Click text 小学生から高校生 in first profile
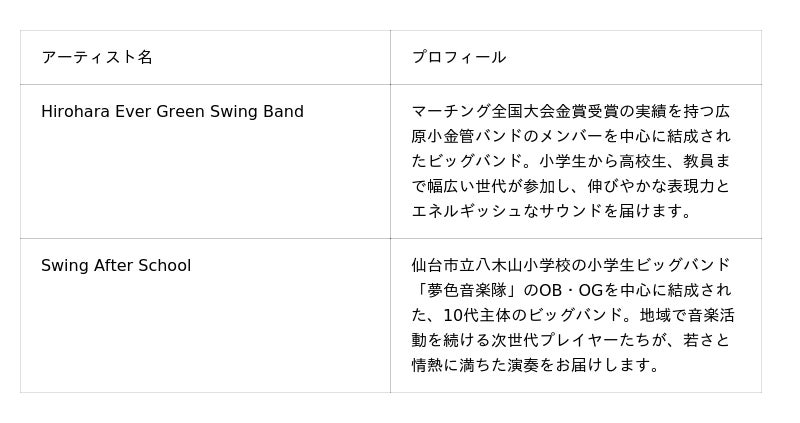This screenshot has width=800, height=423. coord(603,161)
